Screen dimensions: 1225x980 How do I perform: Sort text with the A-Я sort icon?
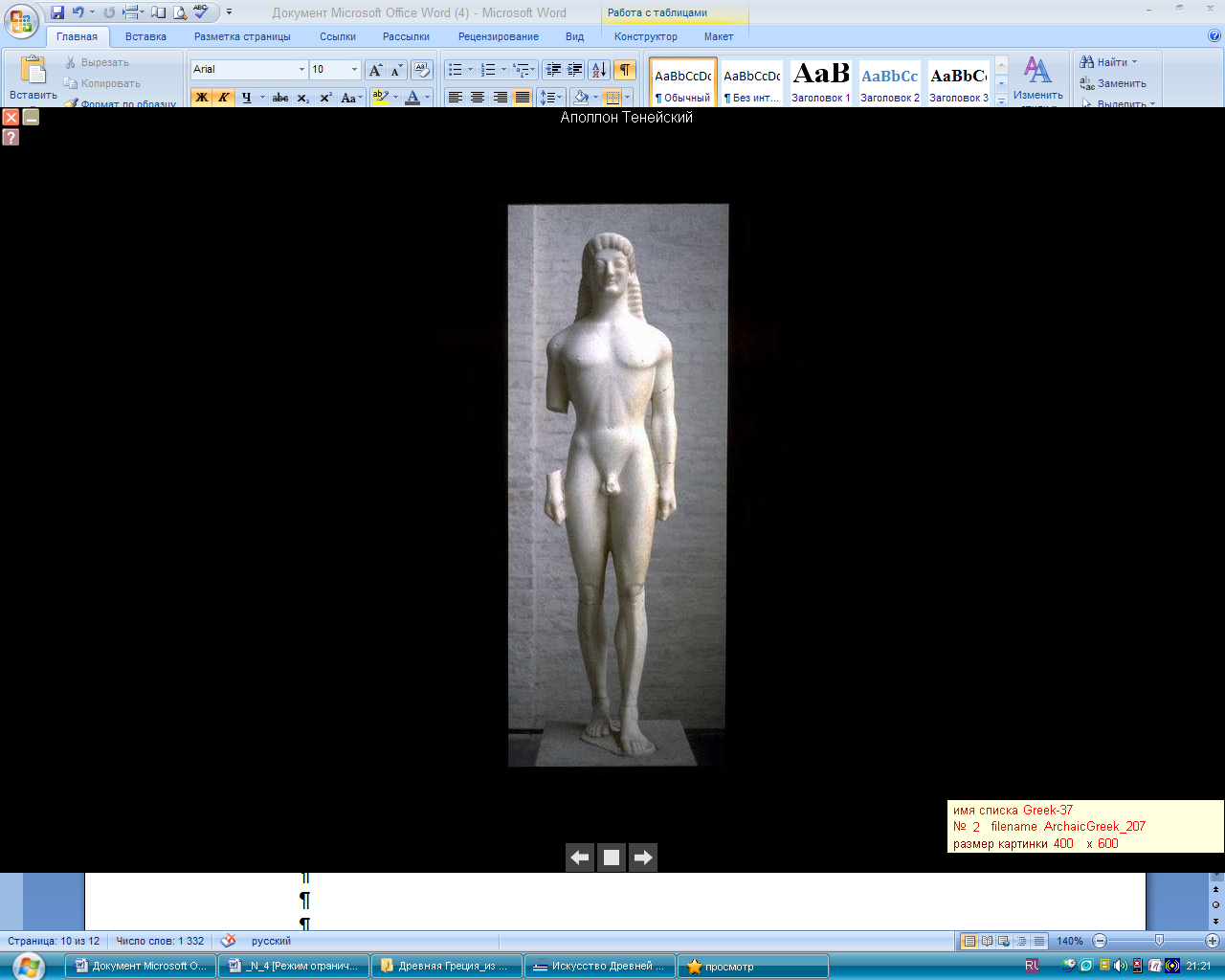599,70
